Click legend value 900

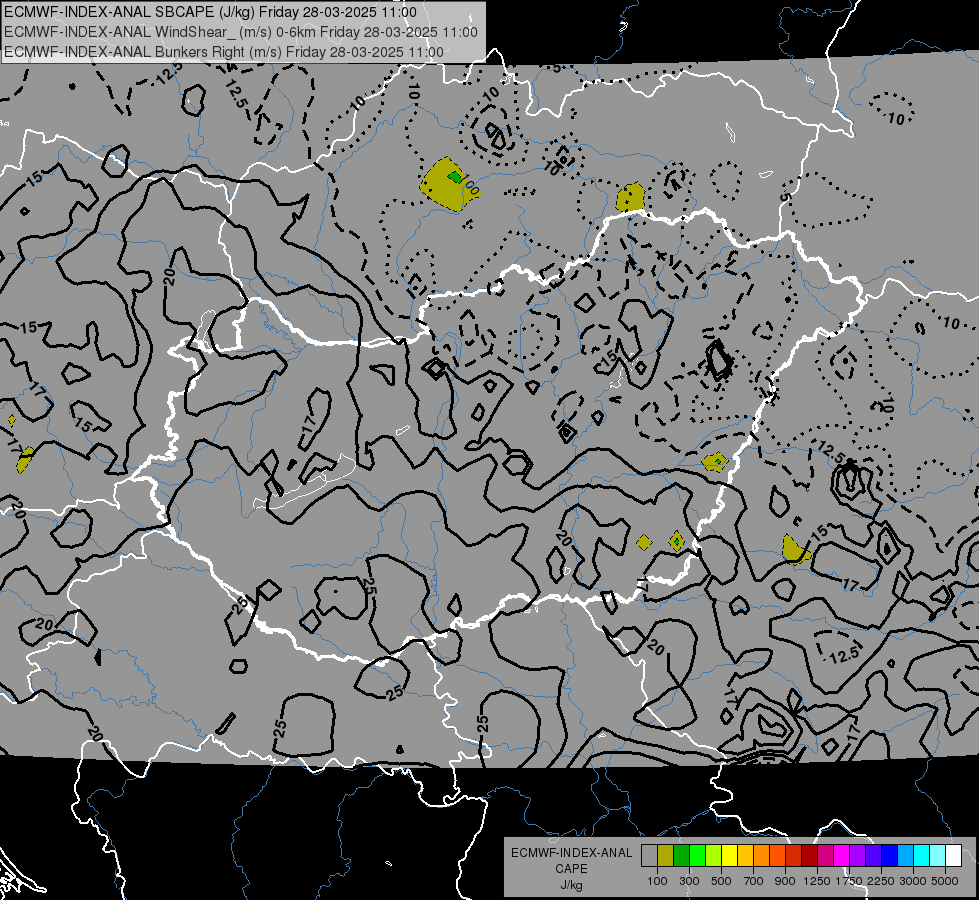pos(785,881)
